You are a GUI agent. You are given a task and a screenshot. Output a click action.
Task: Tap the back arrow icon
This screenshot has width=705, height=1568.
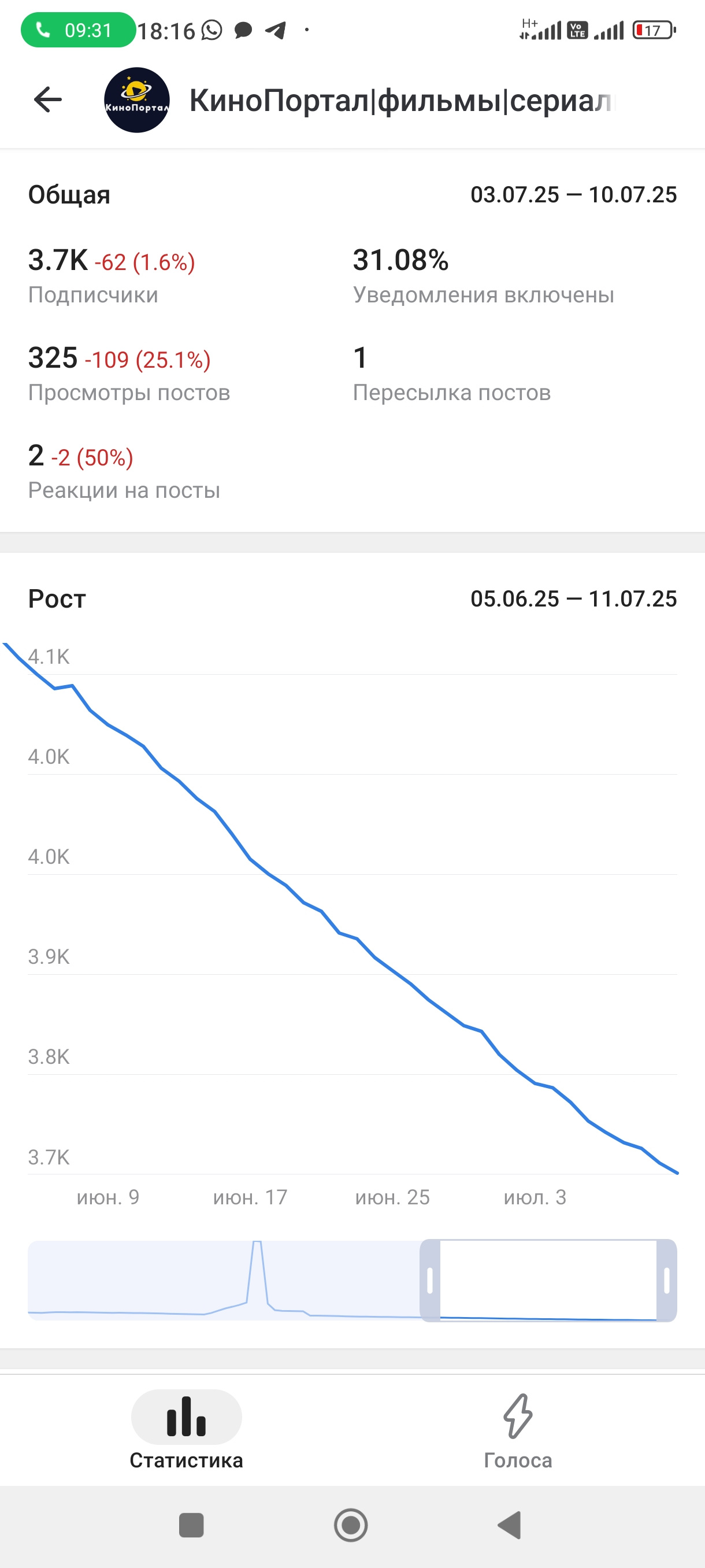48,100
